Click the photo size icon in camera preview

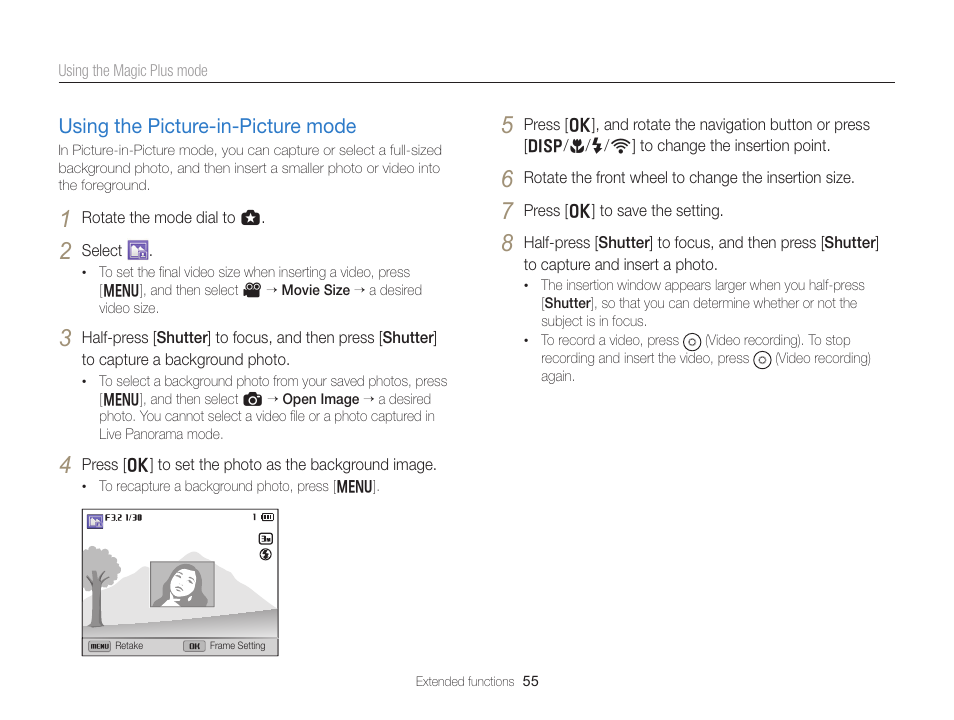(266, 539)
